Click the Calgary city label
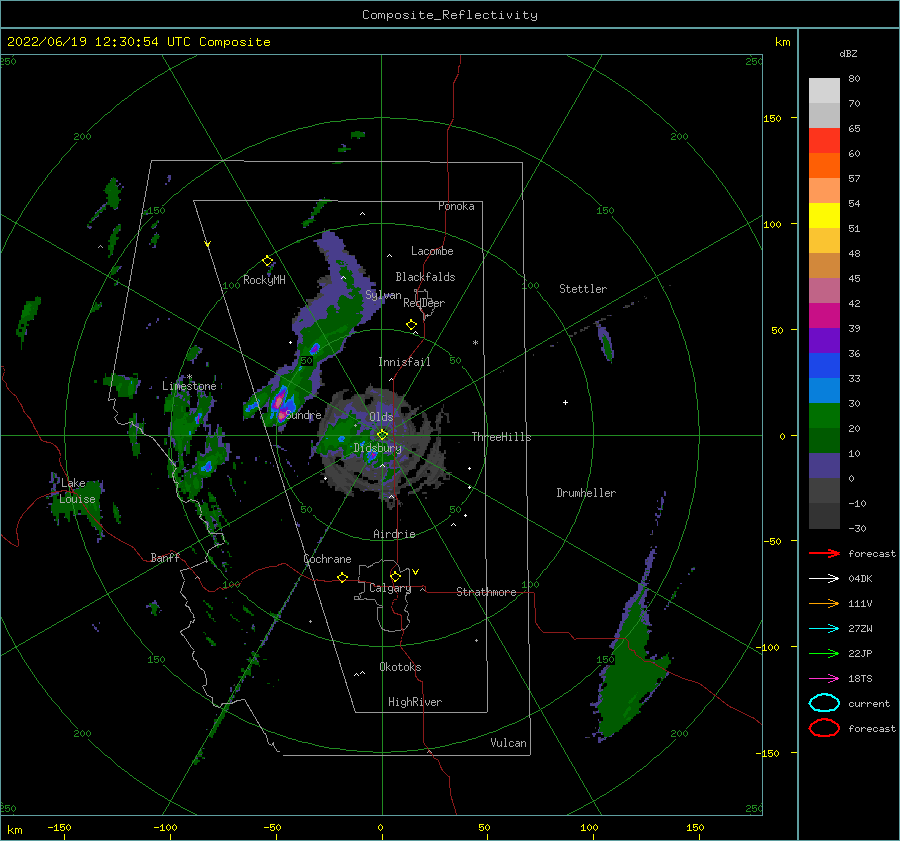 tap(390, 588)
